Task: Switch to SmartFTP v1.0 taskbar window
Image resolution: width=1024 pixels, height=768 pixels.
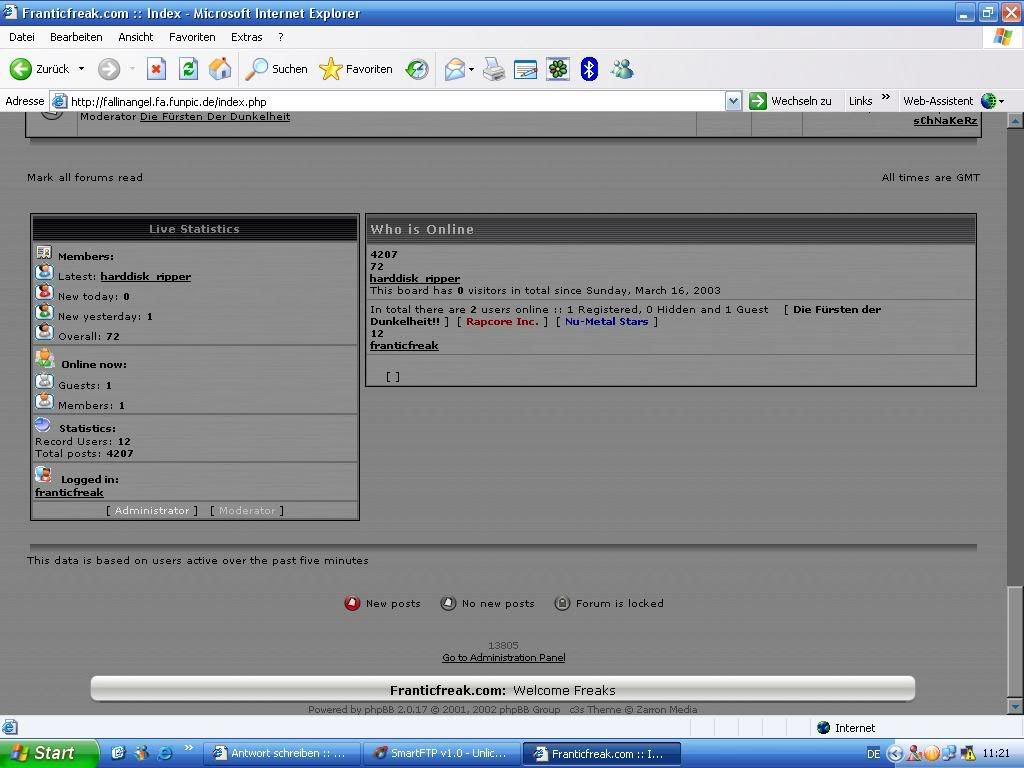Action: [x=441, y=754]
